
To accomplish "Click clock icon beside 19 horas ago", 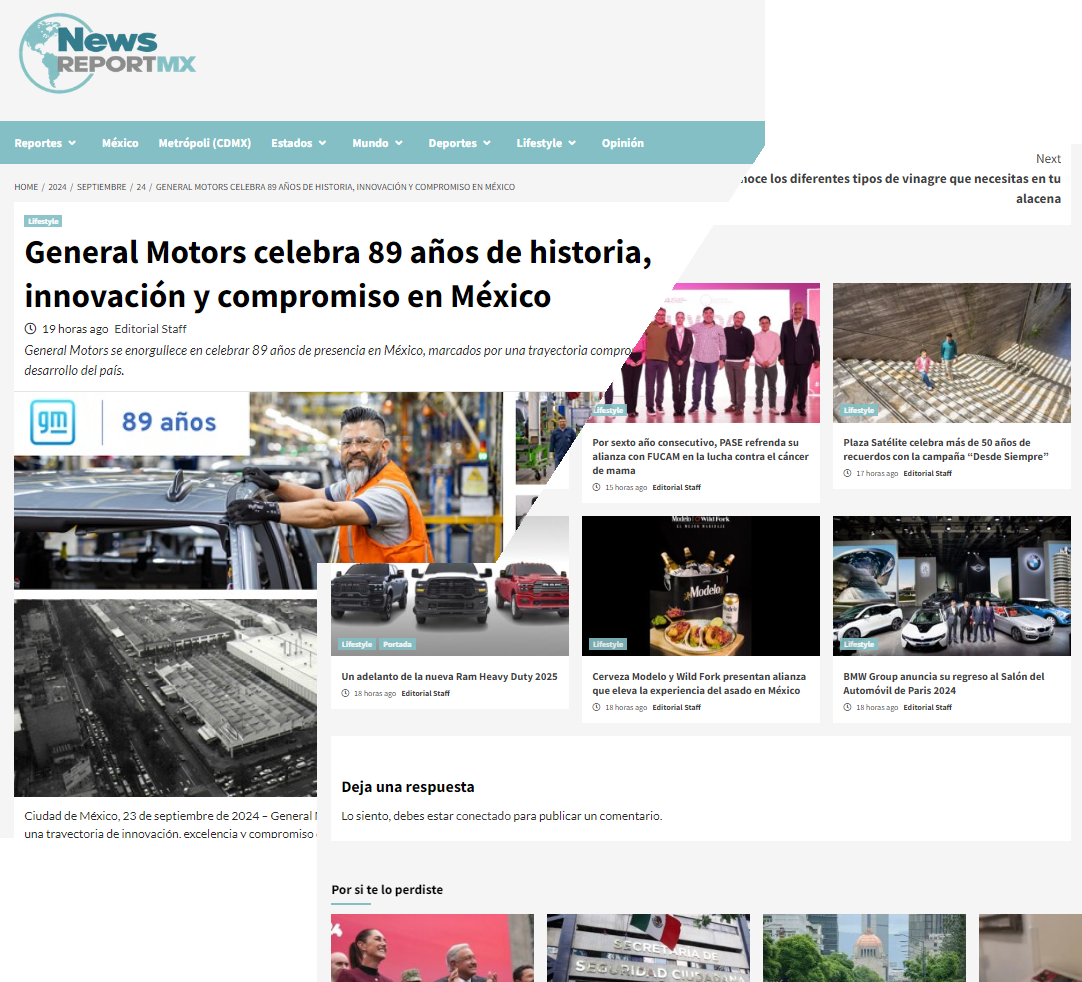I will 30,328.
